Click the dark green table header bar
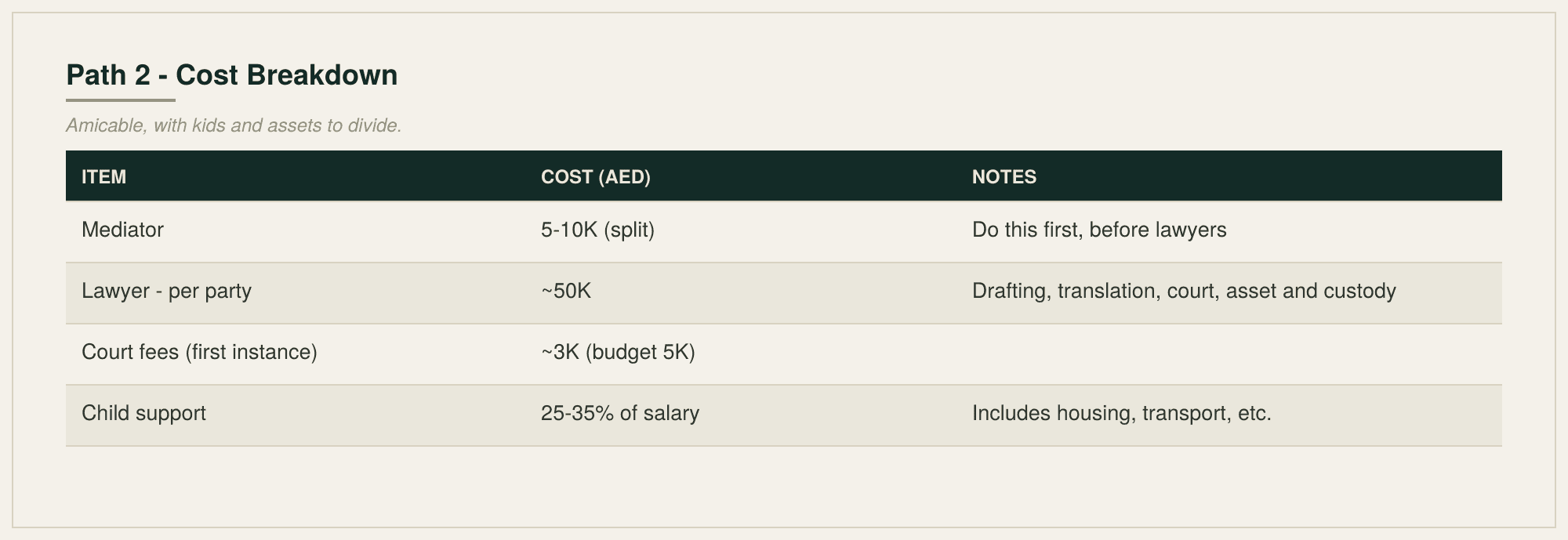Viewport: 1568px width, 540px height. [x=784, y=176]
